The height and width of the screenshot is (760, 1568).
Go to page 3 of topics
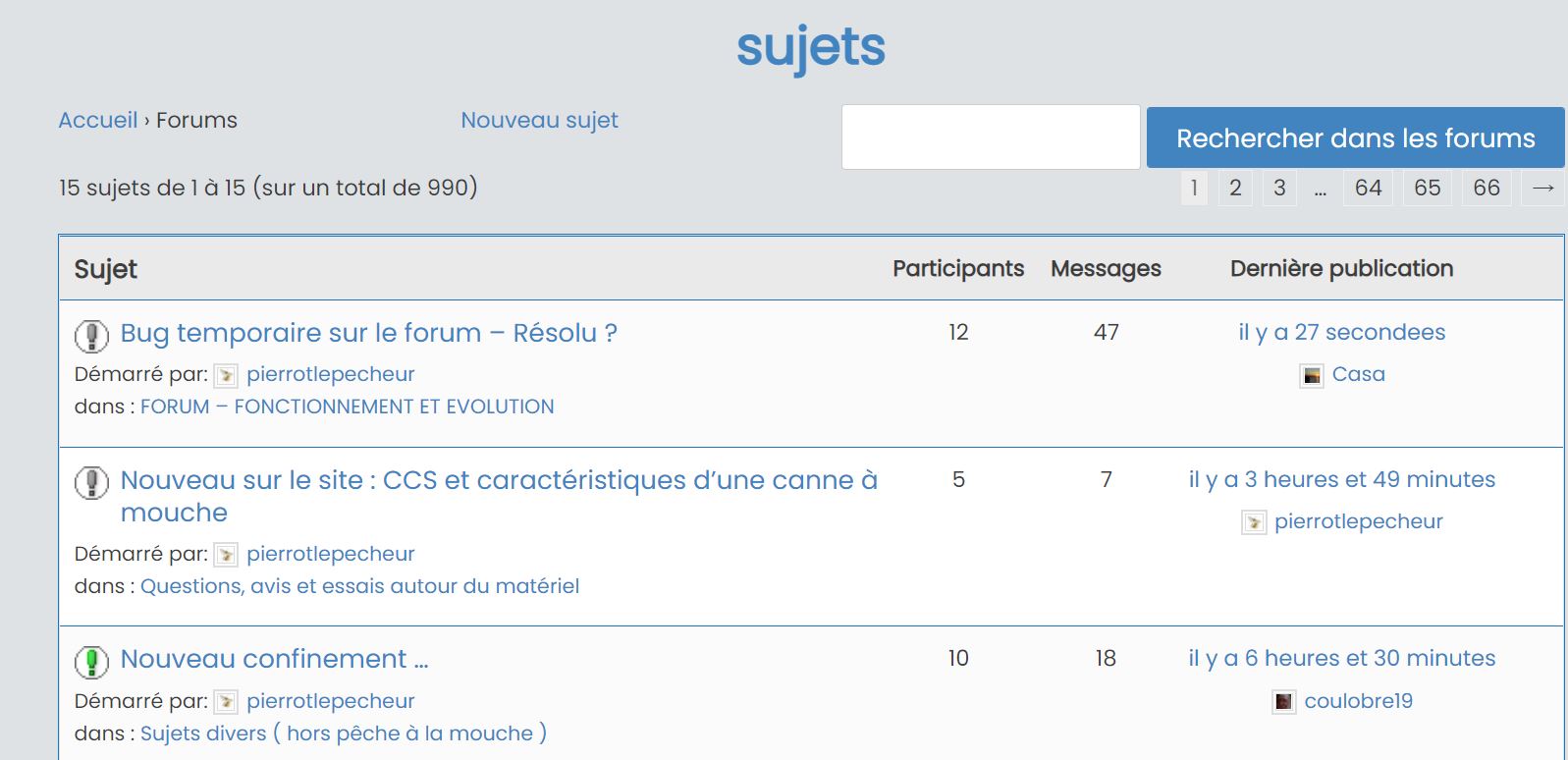point(1279,188)
